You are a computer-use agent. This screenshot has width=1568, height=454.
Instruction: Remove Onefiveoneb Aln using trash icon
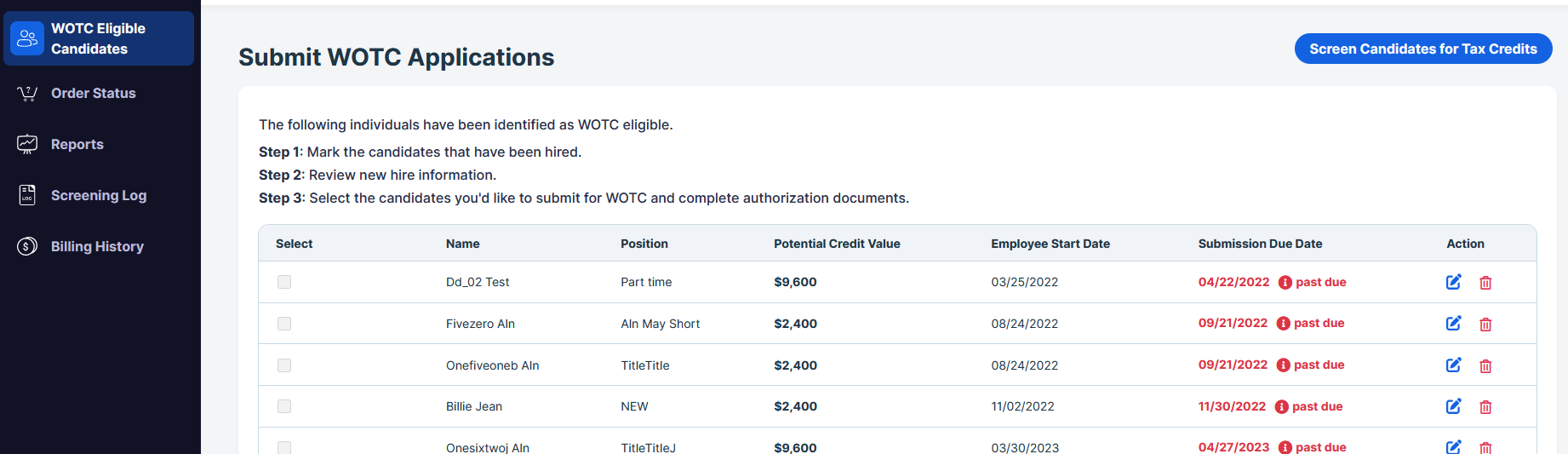click(x=1485, y=366)
